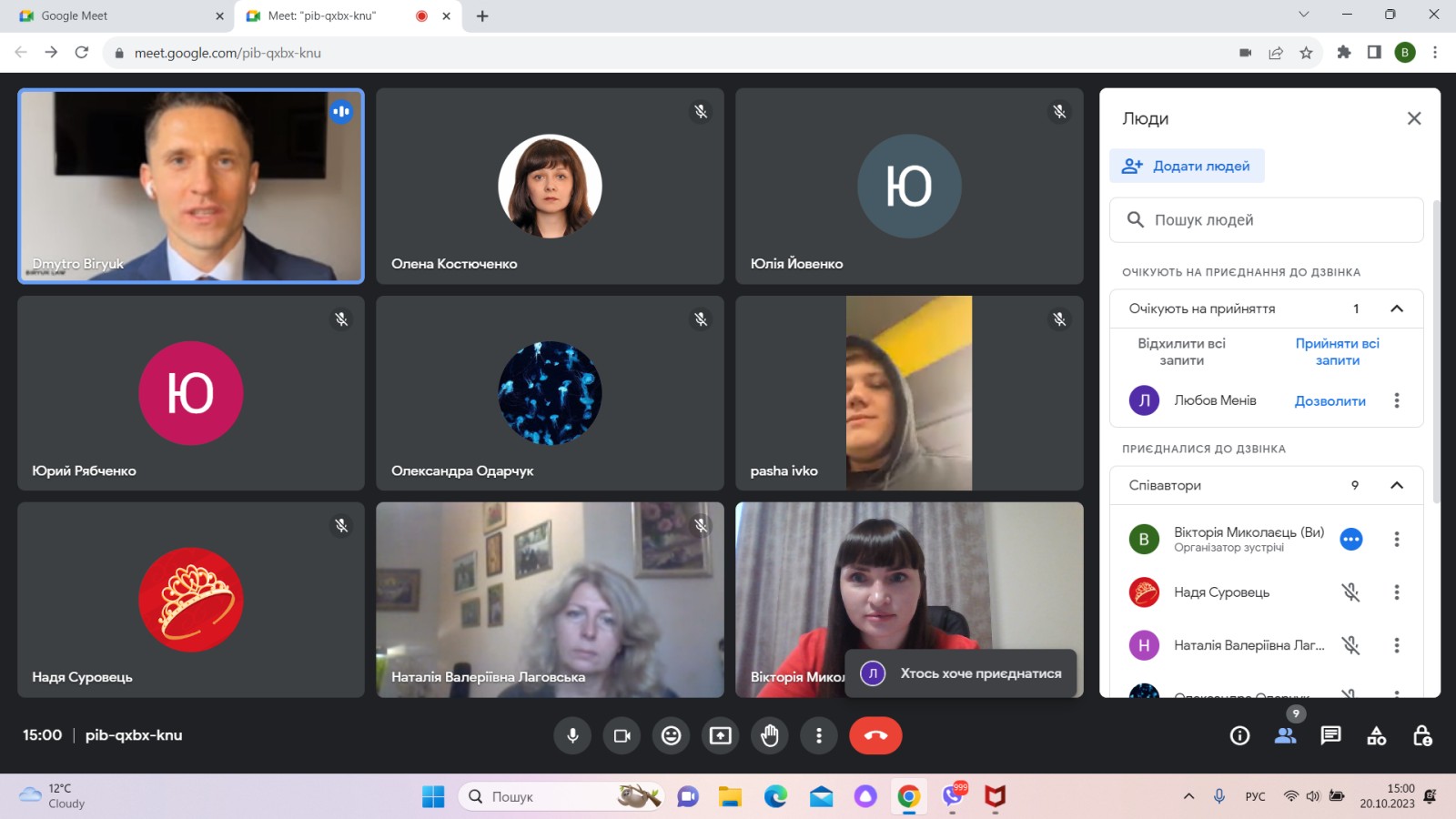Open McAfee from the taskbar
1456x819 pixels.
coord(996,797)
